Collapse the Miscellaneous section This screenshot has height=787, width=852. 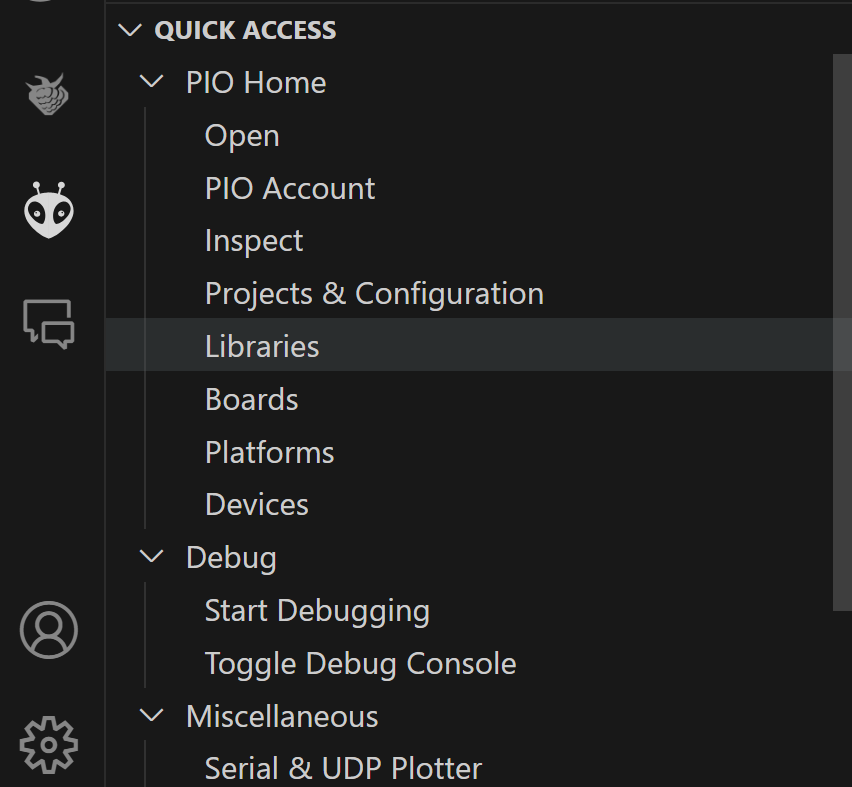pyautogui.click(x=152, y=716)
